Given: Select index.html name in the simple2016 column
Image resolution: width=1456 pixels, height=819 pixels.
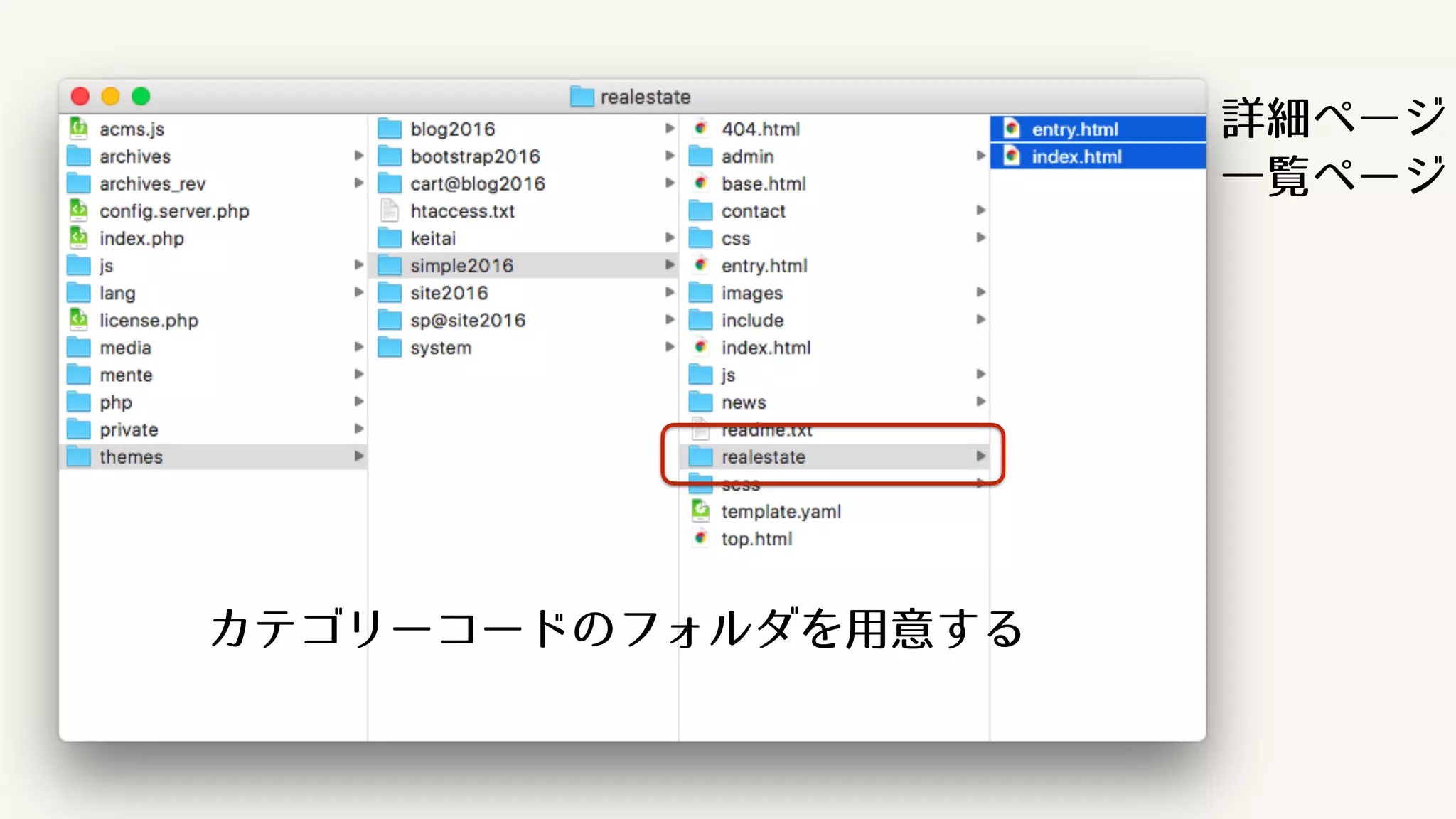Looking at the screenshot, I should [x=766, y=348].
